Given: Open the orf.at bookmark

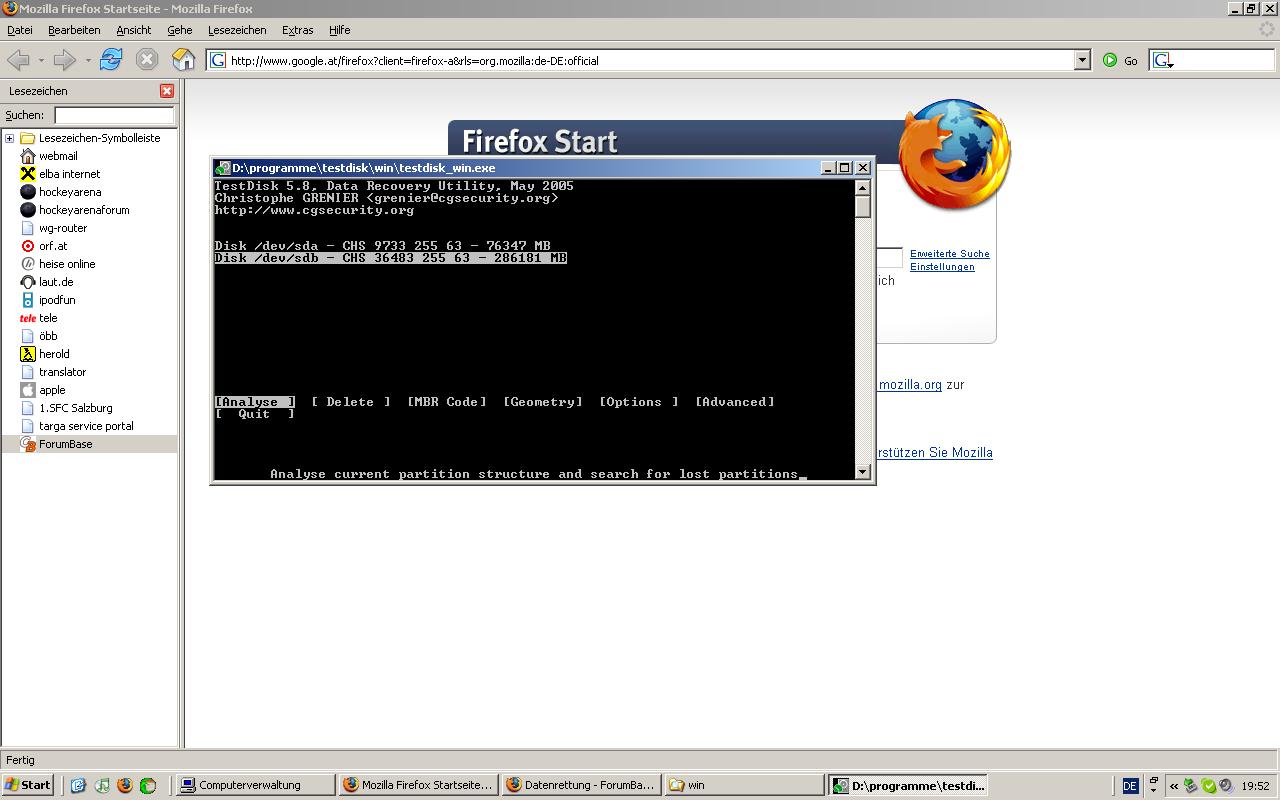Looking at the screenshot, I should tap(53, 246).
